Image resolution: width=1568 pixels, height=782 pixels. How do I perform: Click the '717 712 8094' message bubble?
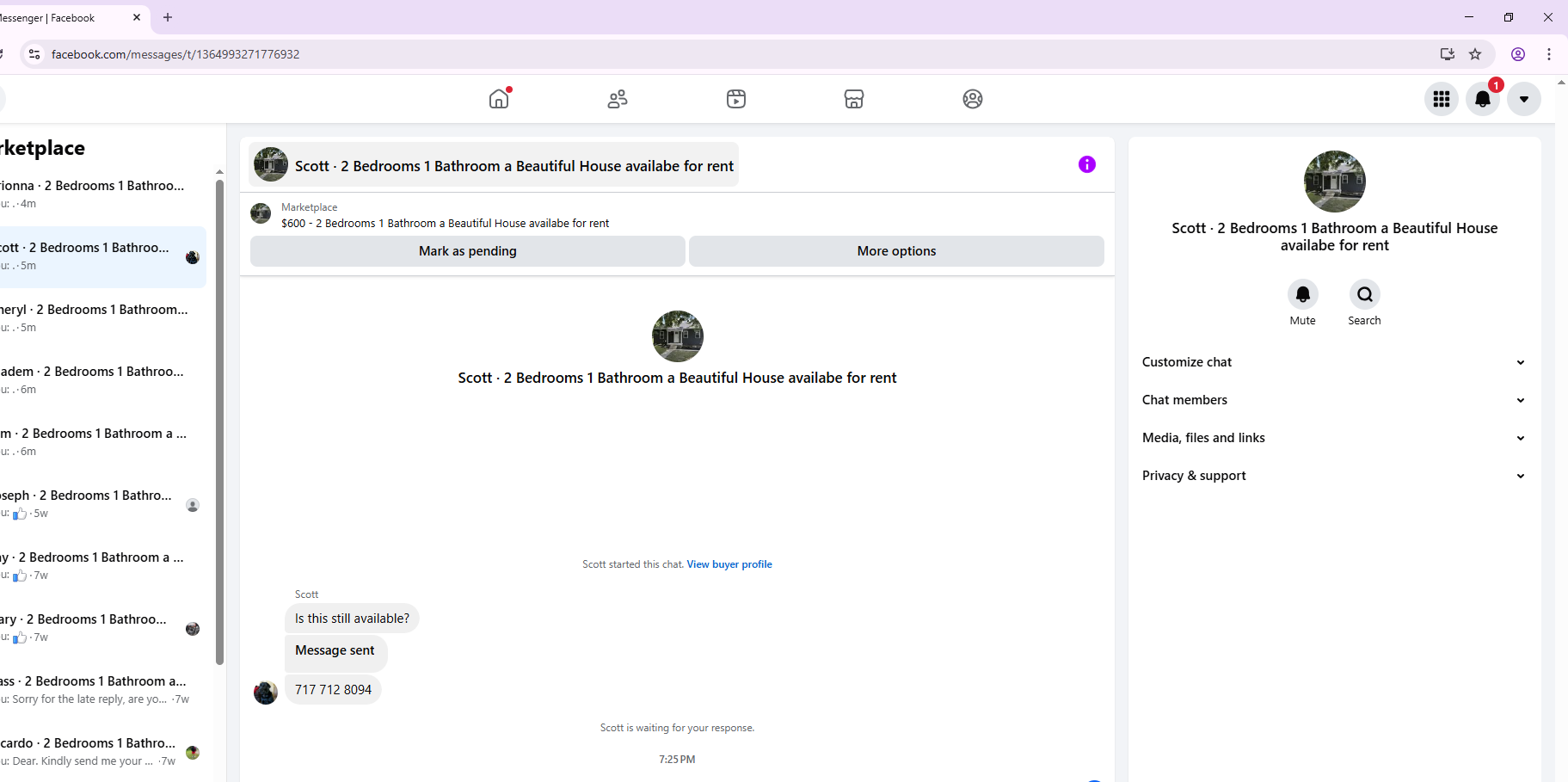click(333, 690)
